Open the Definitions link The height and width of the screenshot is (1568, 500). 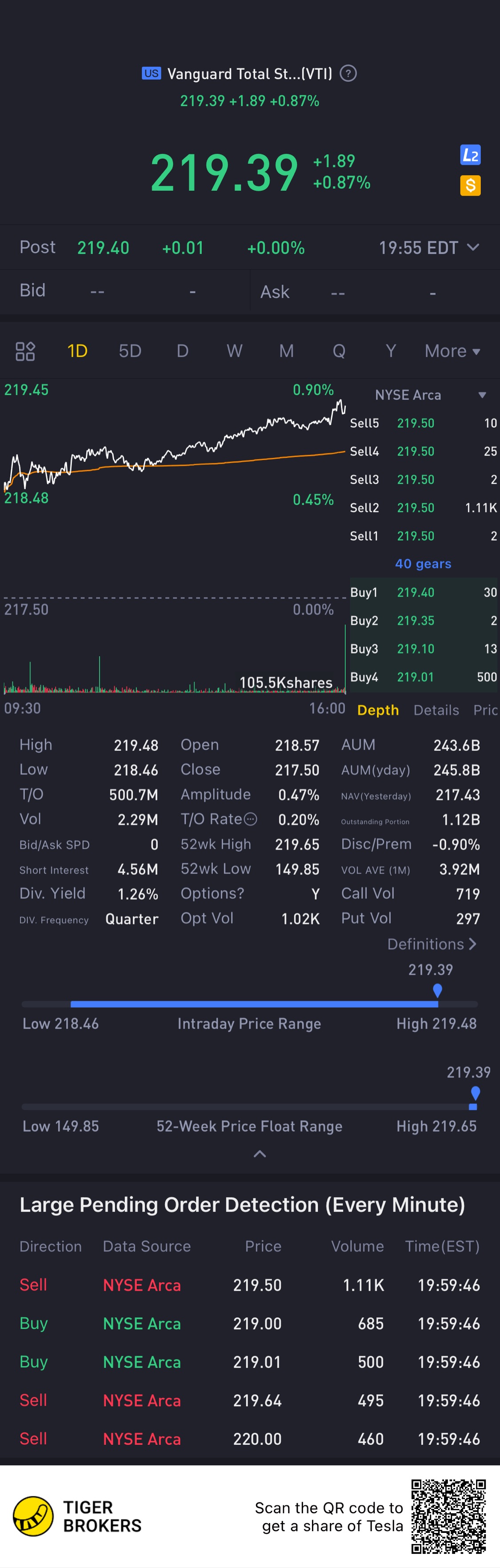click(431, 944)
